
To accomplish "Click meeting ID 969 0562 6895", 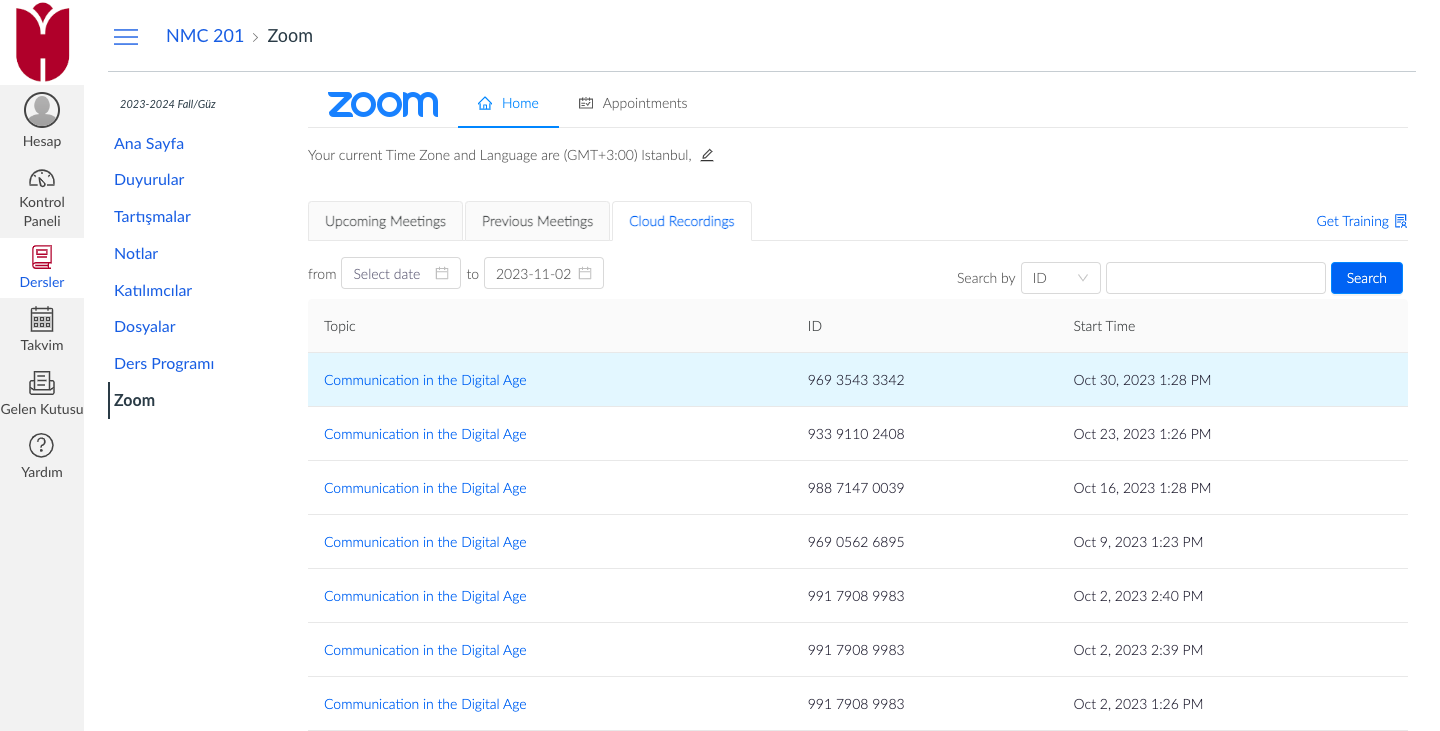I will 856,542.
